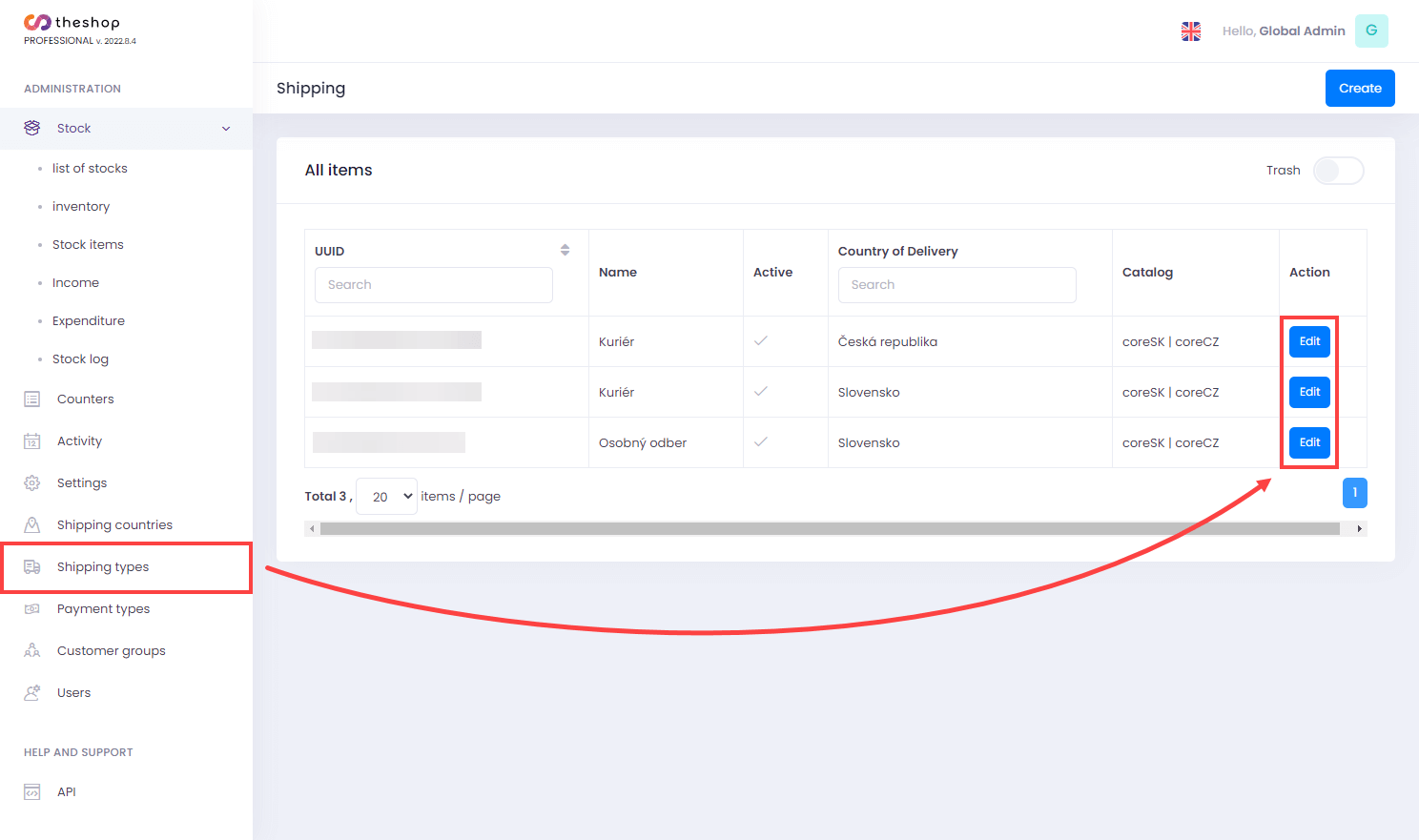The width and height of the screenshot is (1419, 840).
Task: Open Customer groups
Action: coord(112,651)
